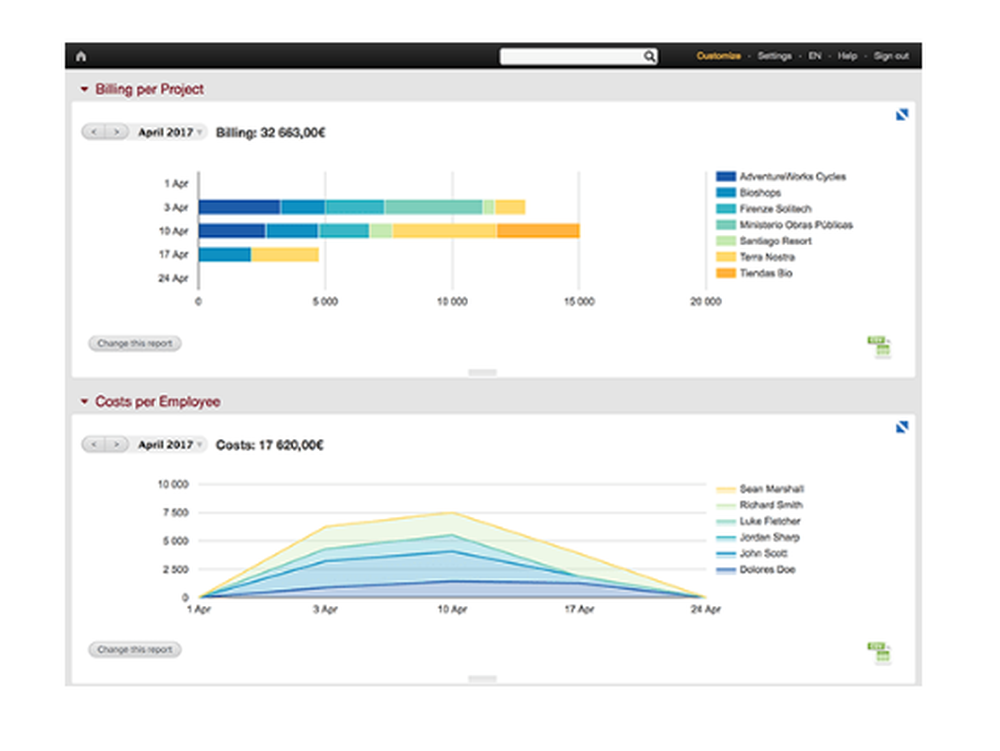The height and width of the screenshot is (751, 1000).
Task: Click the search magnifier icon
Action: click(x=649, y=56)
